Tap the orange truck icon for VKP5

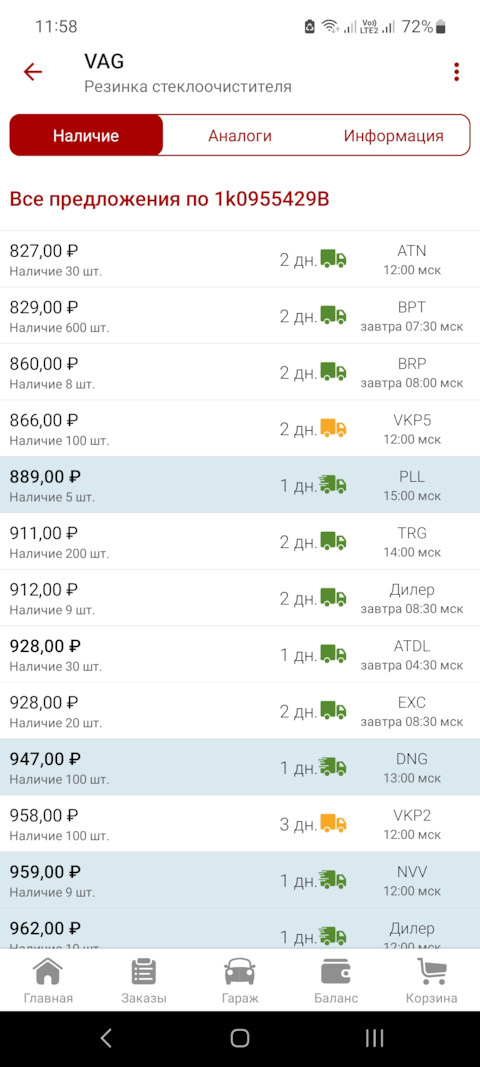click(x=334, y=429)
